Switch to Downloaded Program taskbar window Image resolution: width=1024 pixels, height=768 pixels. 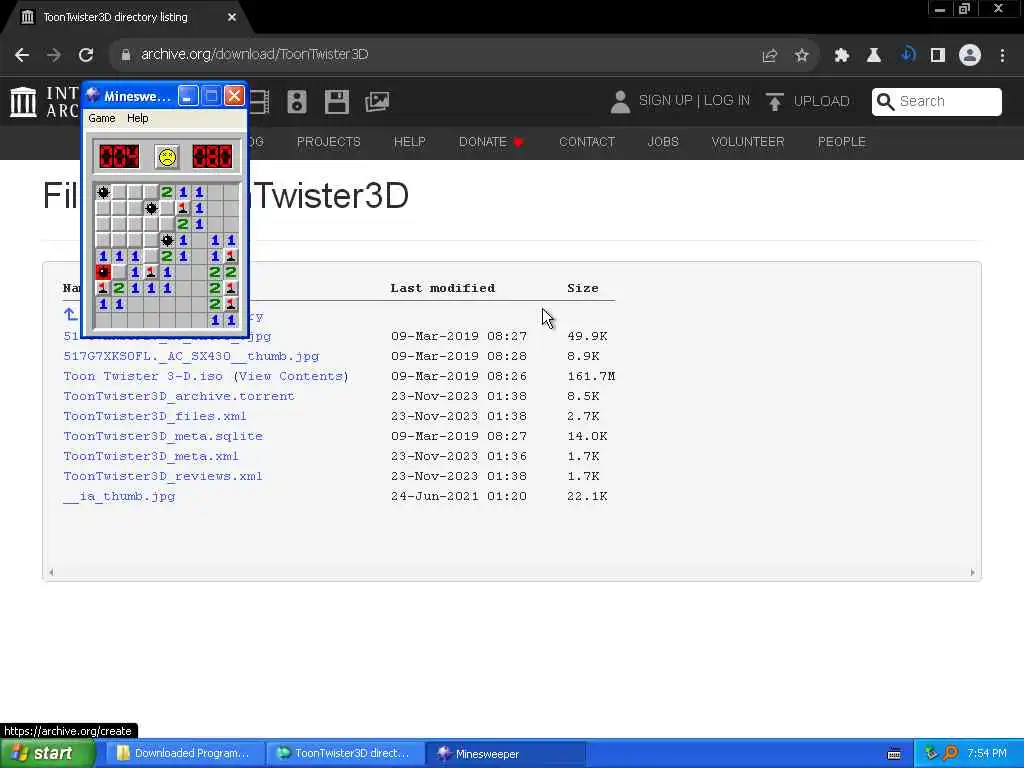point(184,753)
